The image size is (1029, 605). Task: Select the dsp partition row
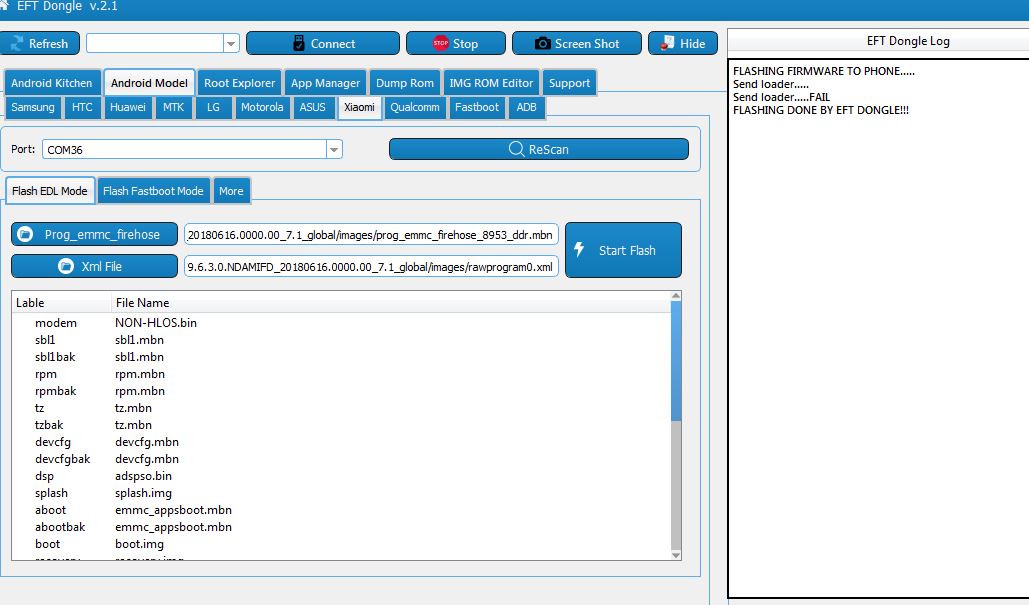click(x=341, y=476)
